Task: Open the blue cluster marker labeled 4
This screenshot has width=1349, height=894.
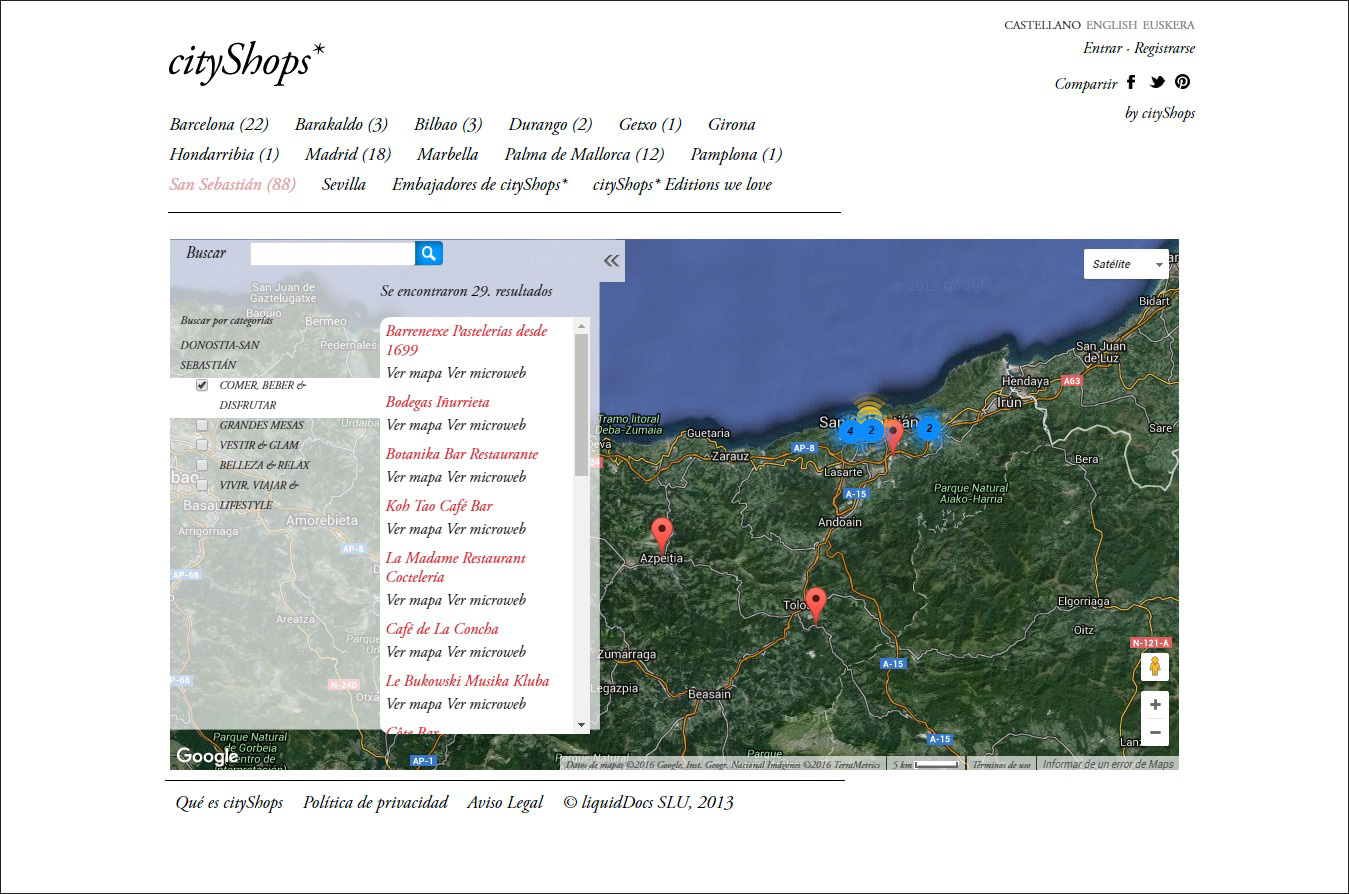Action: click(x=850, y=431)
